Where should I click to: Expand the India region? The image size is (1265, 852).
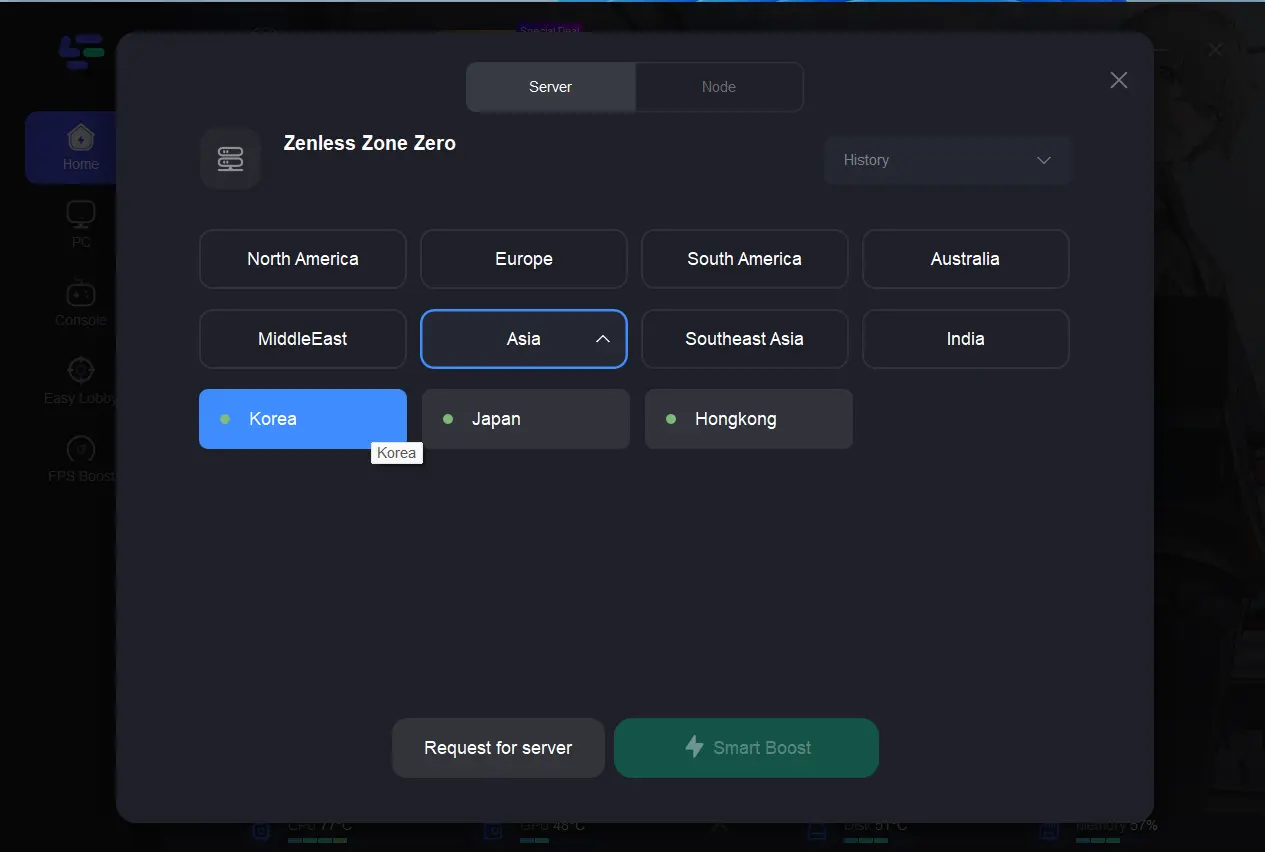(966, 339)
